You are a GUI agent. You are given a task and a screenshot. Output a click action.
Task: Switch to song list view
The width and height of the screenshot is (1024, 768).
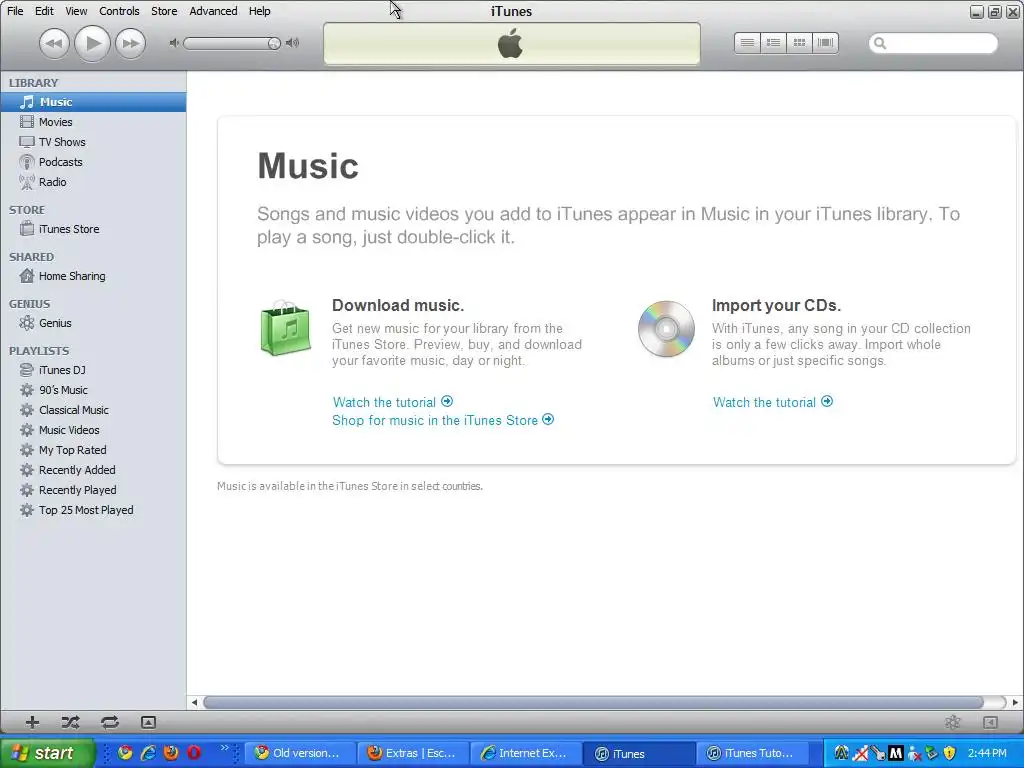click(x=747, y=43)
